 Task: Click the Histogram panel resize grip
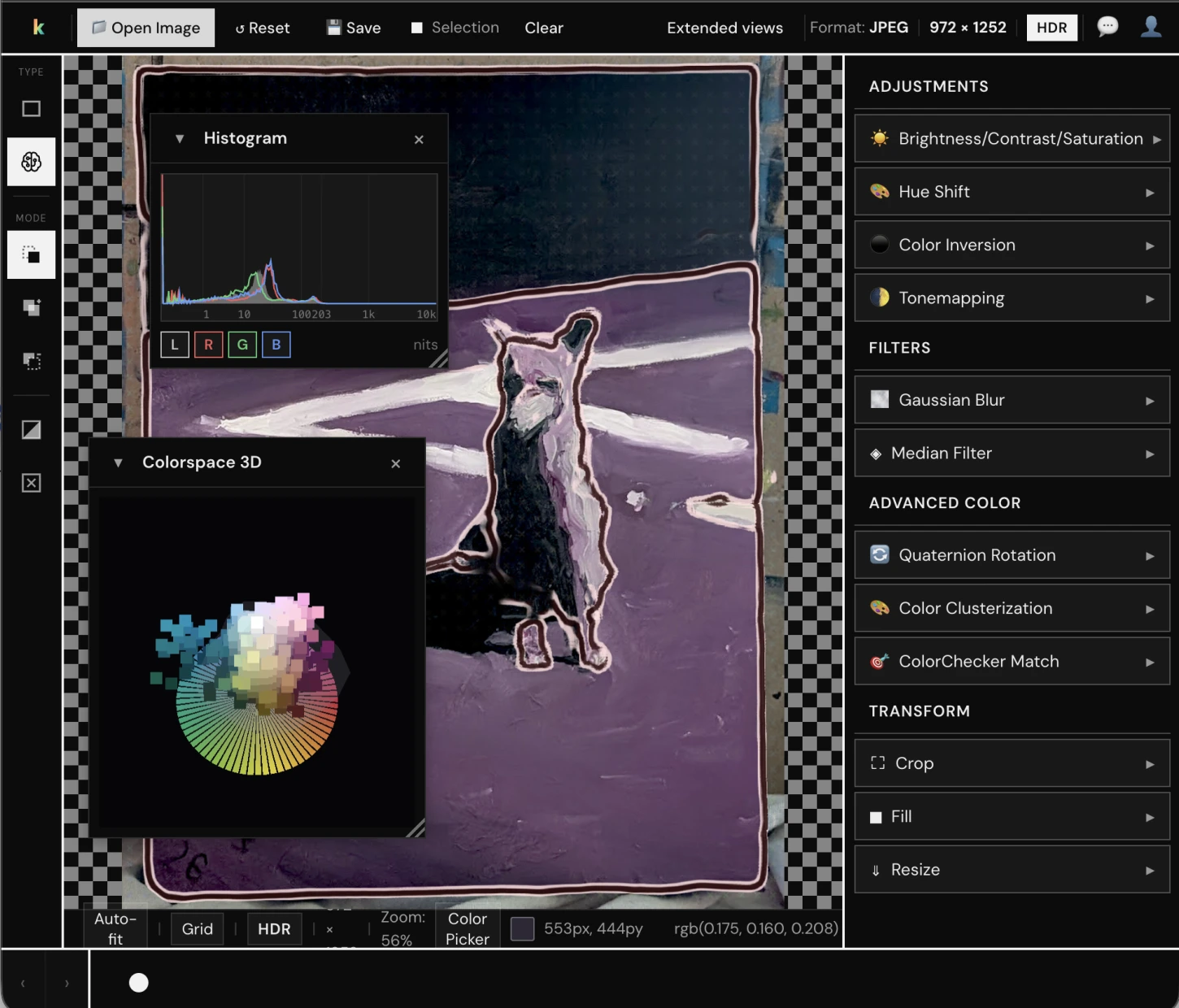[438, 358]
